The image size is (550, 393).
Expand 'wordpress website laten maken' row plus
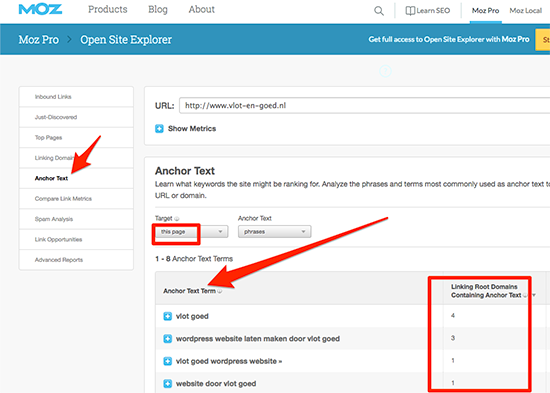(168, 339)
